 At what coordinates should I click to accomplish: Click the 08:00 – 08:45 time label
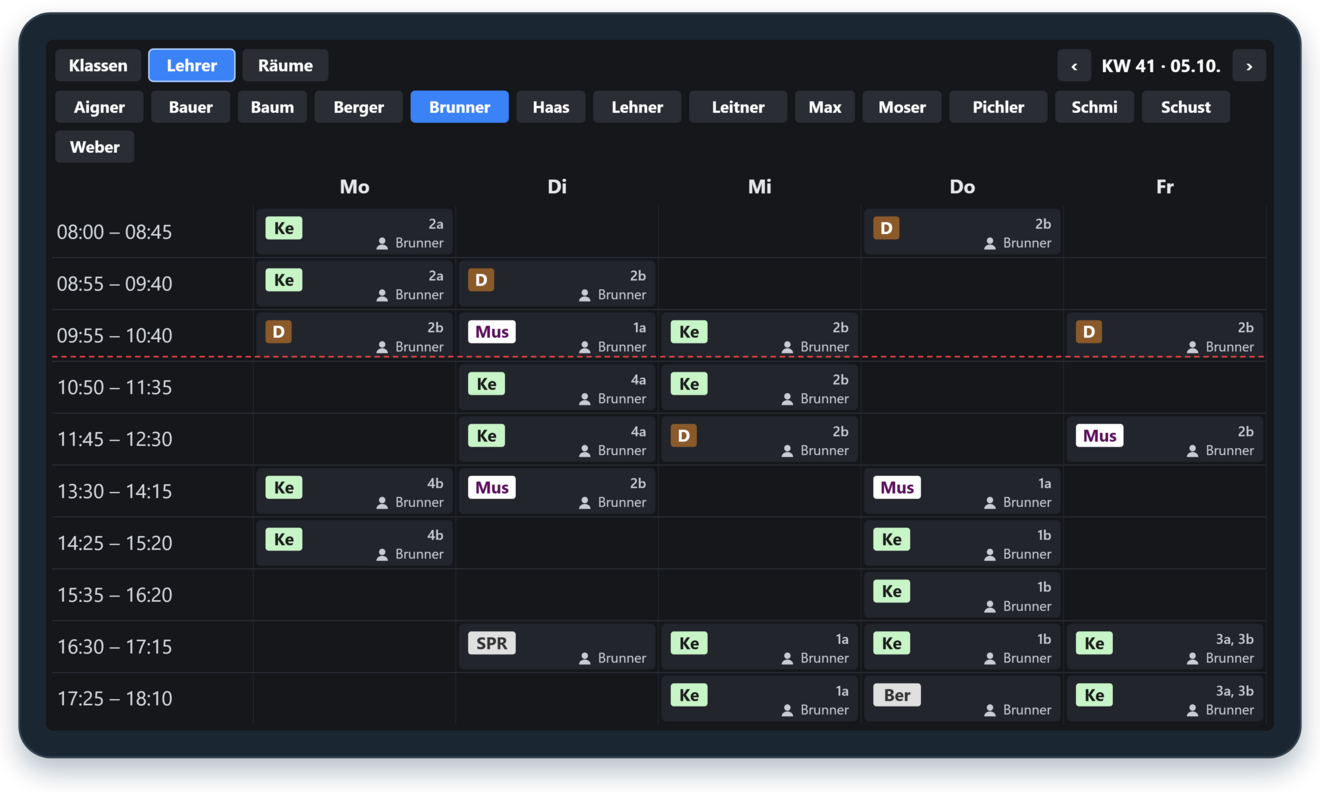point(115,232)
